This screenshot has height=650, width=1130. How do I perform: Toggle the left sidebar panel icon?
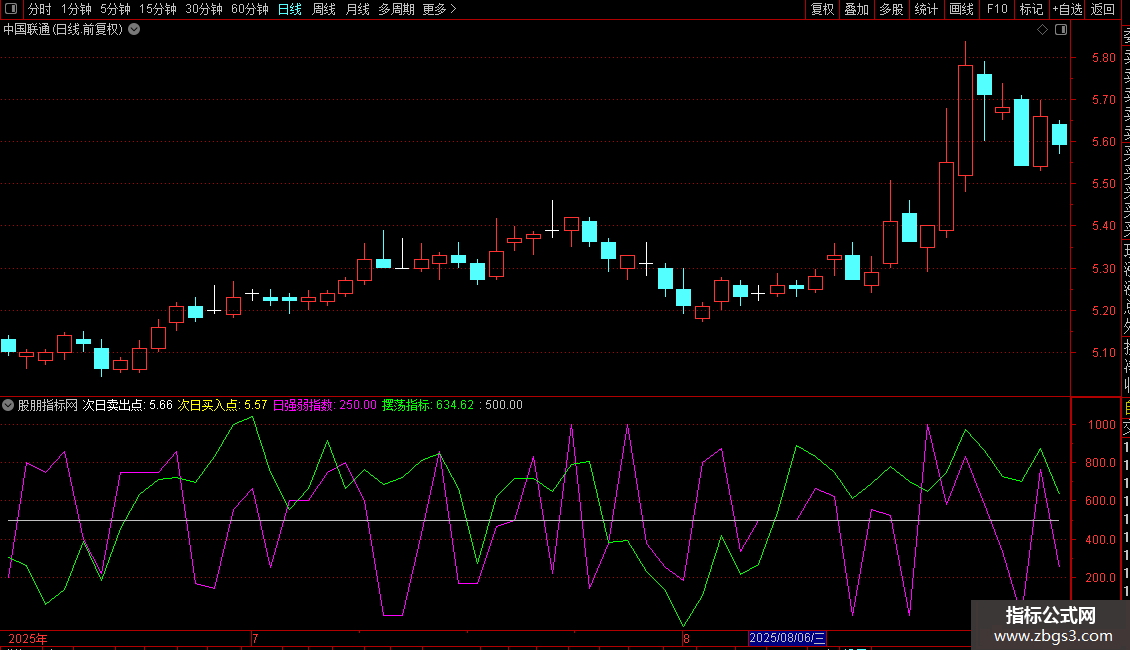pyautogui.click(x=9, y=9)
